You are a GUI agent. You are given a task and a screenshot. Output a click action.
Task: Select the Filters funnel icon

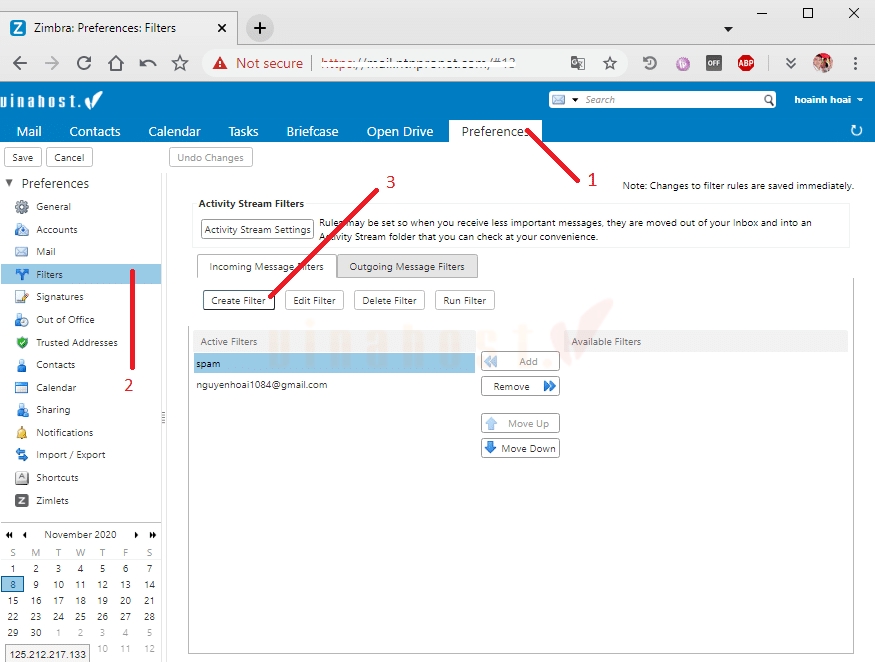pos(22,274)
